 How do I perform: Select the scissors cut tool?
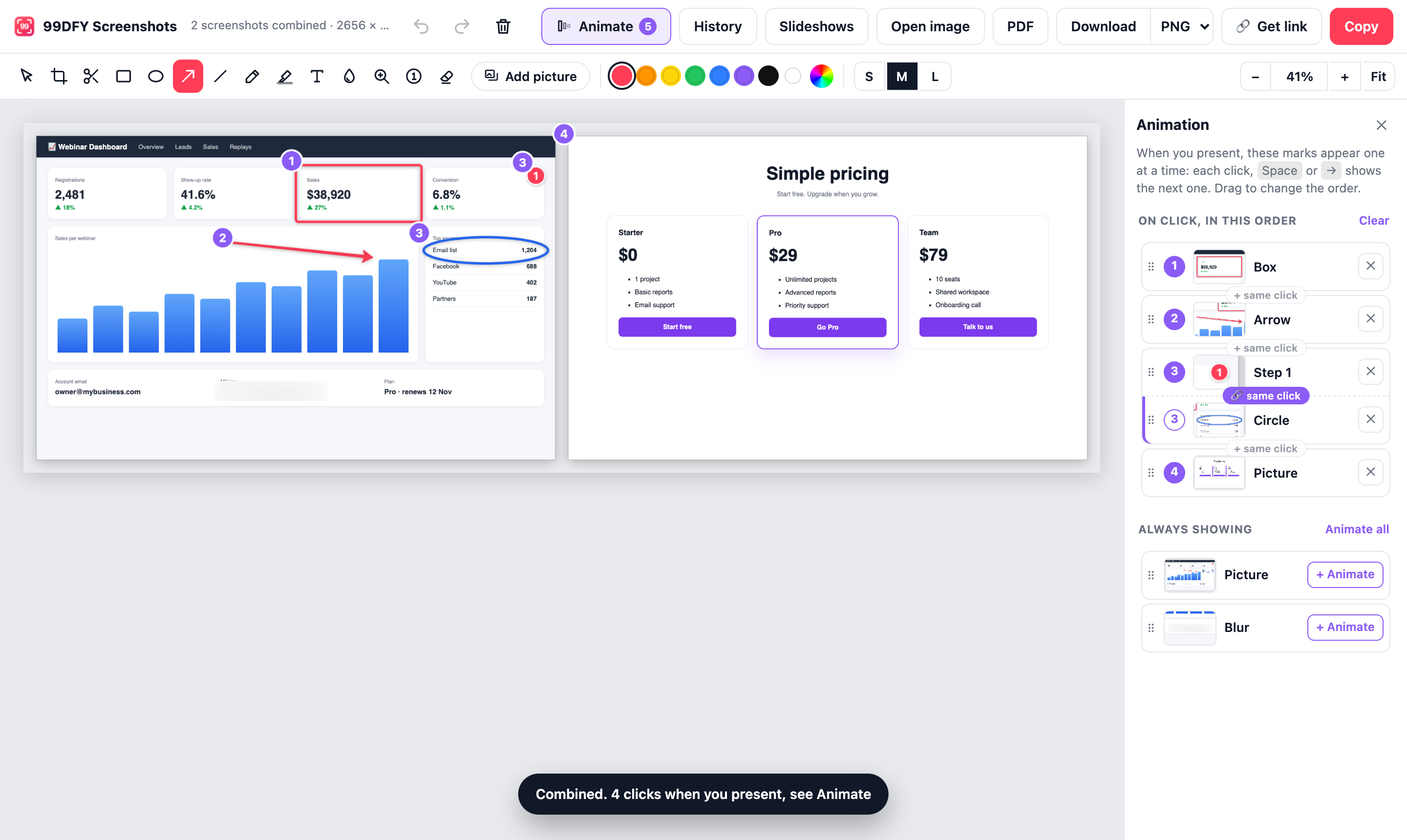tap(90, 76)
